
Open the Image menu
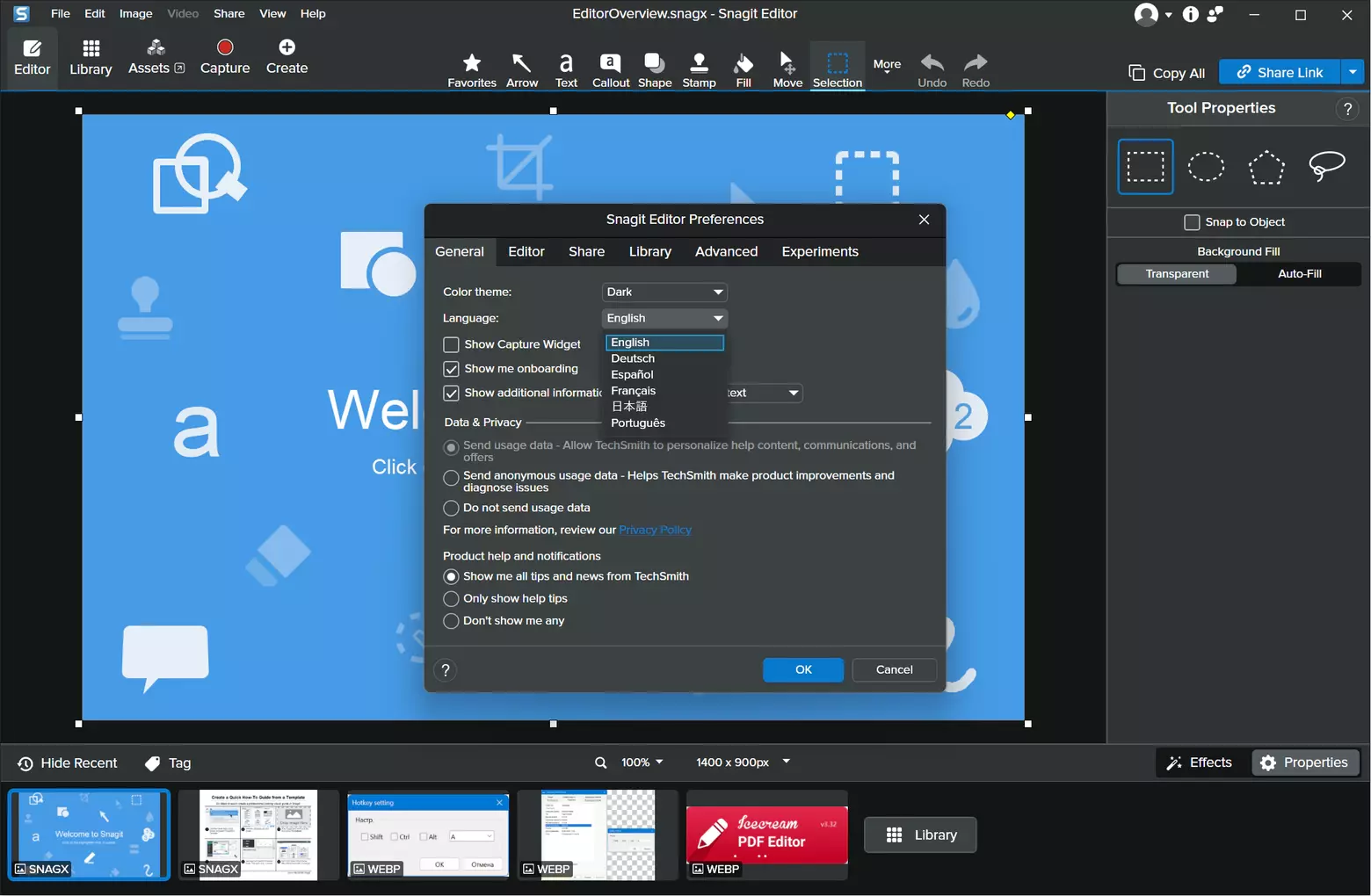tap(135, 14)
